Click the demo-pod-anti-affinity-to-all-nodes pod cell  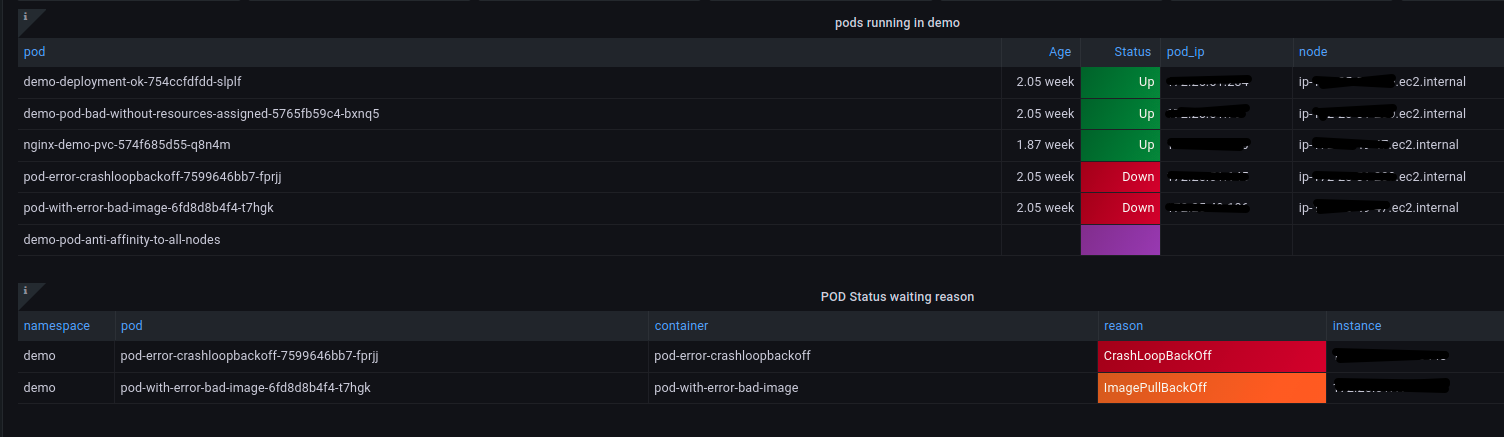click(122, 240)
